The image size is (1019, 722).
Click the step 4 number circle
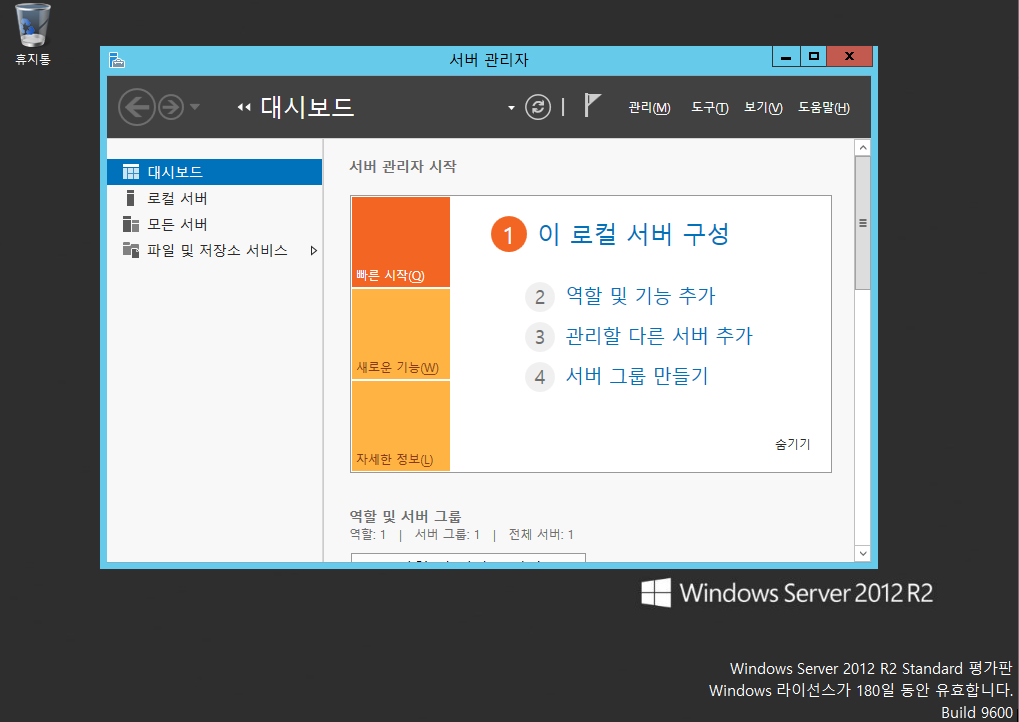[x=539, y=377]
